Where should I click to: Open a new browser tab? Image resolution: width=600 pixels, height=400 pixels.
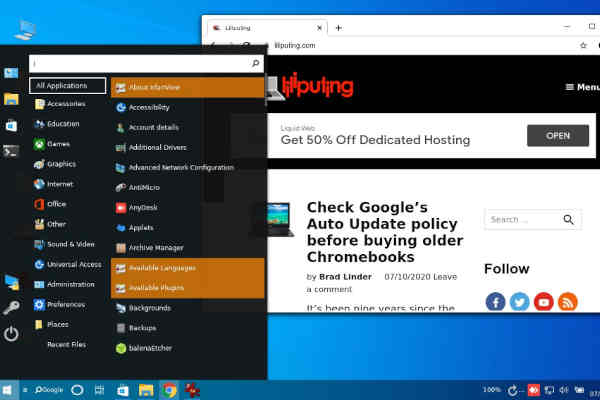pos(339,28)
